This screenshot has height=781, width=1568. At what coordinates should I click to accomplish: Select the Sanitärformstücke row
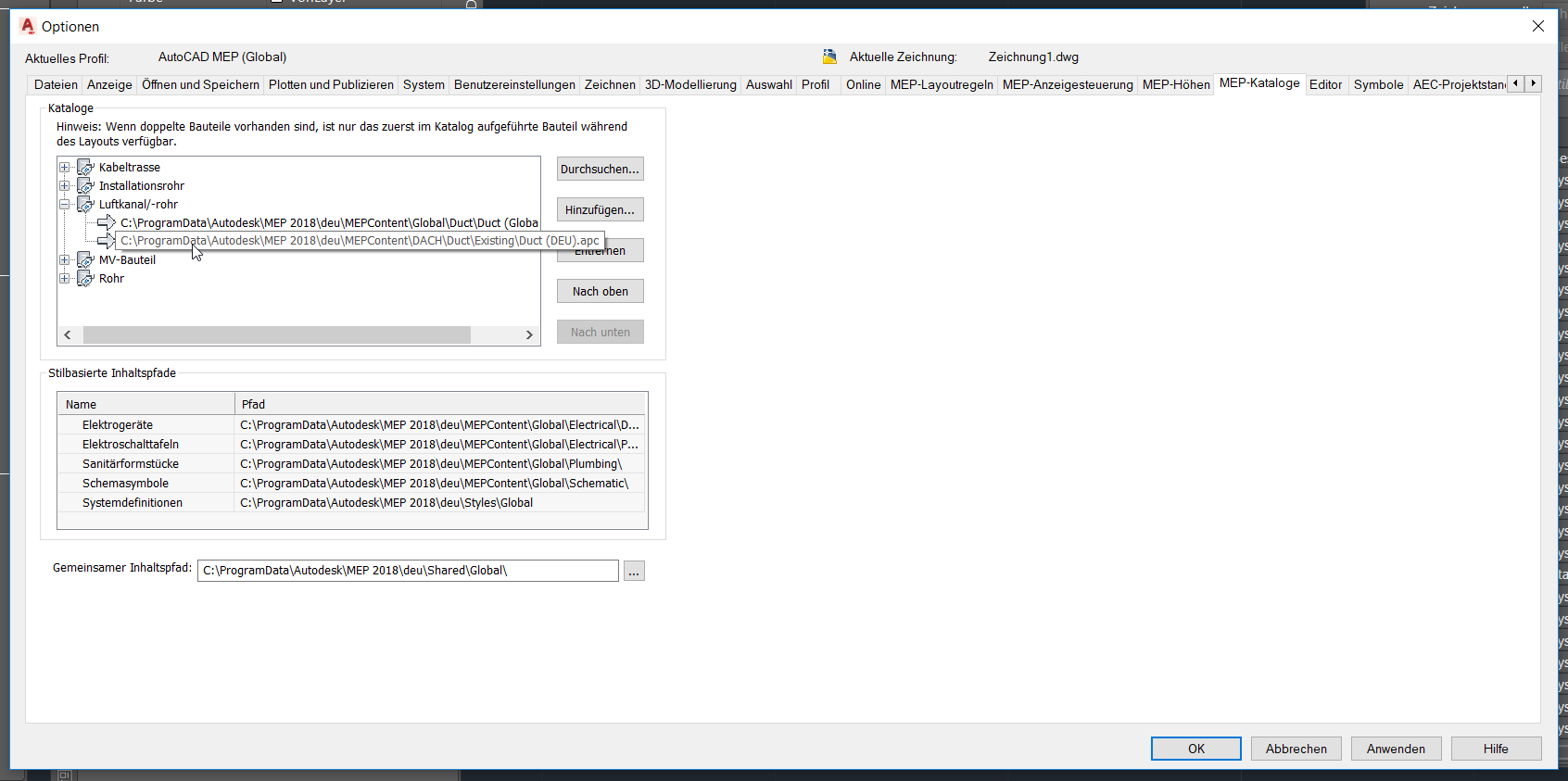[x=351, y=463]
